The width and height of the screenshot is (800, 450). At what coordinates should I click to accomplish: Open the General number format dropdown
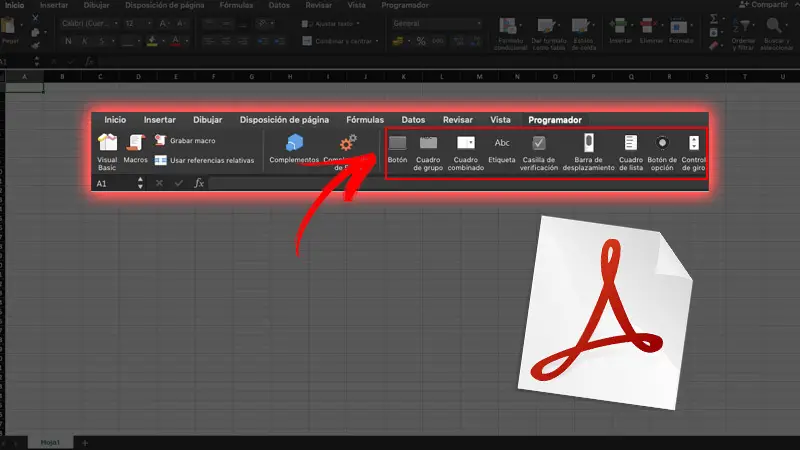[x=437, y=23]
